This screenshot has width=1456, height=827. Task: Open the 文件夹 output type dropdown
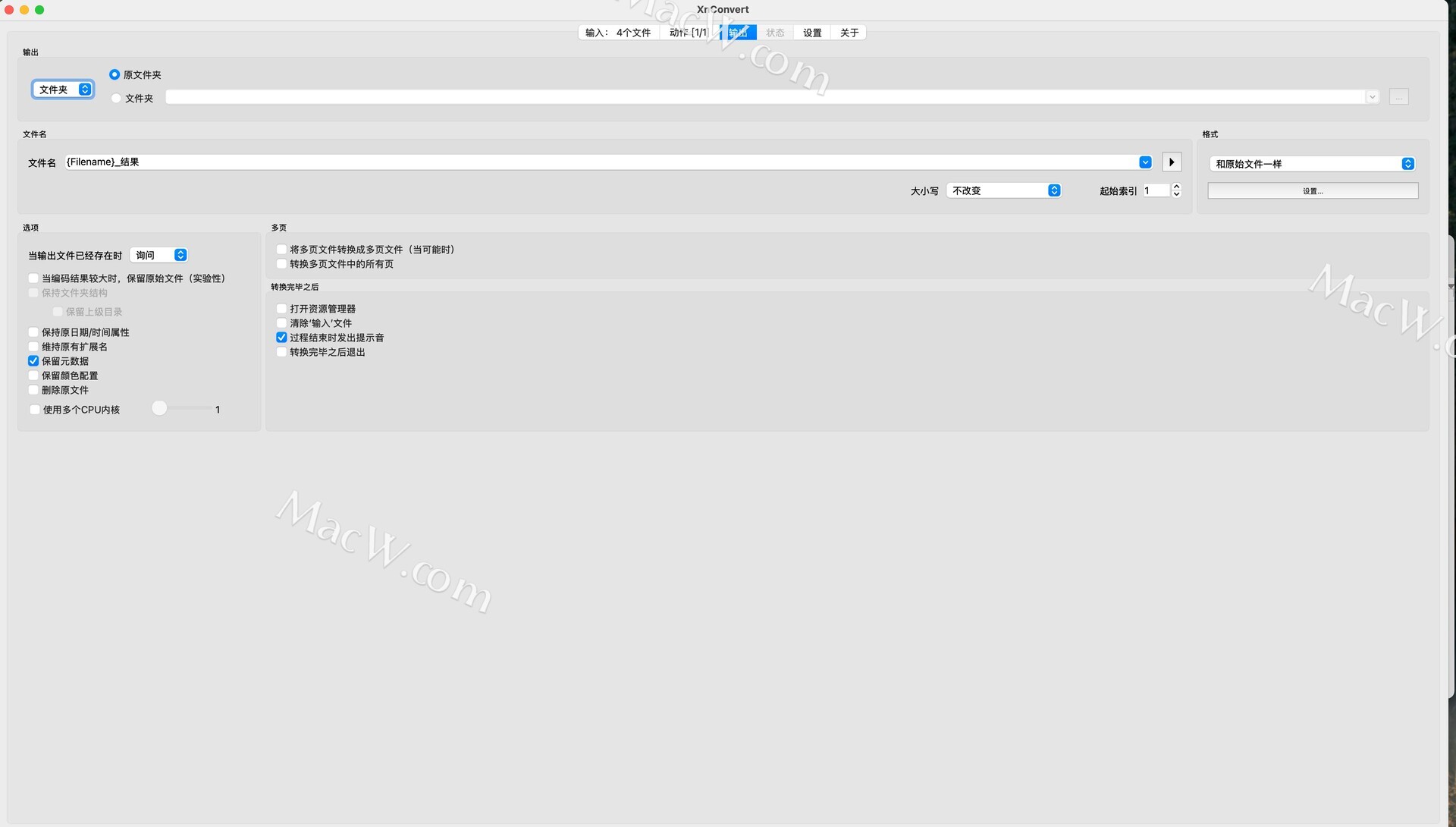64,90
